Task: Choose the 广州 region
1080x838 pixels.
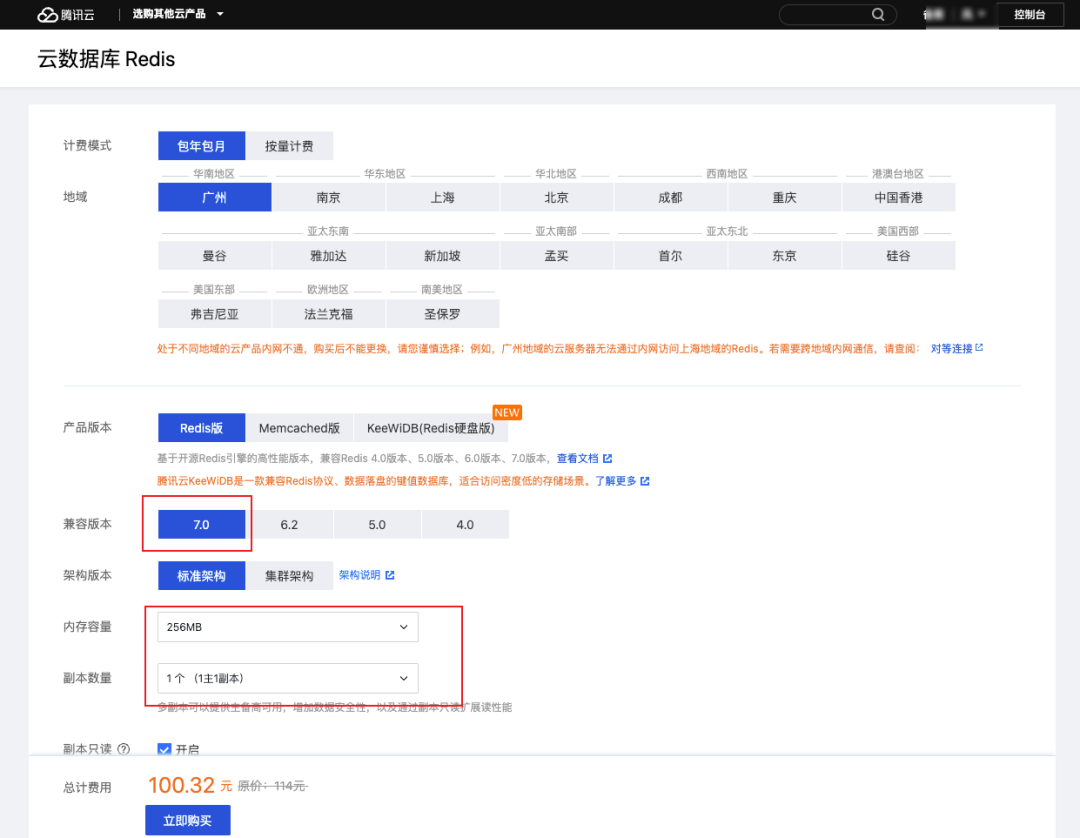Action: point(215,198)
